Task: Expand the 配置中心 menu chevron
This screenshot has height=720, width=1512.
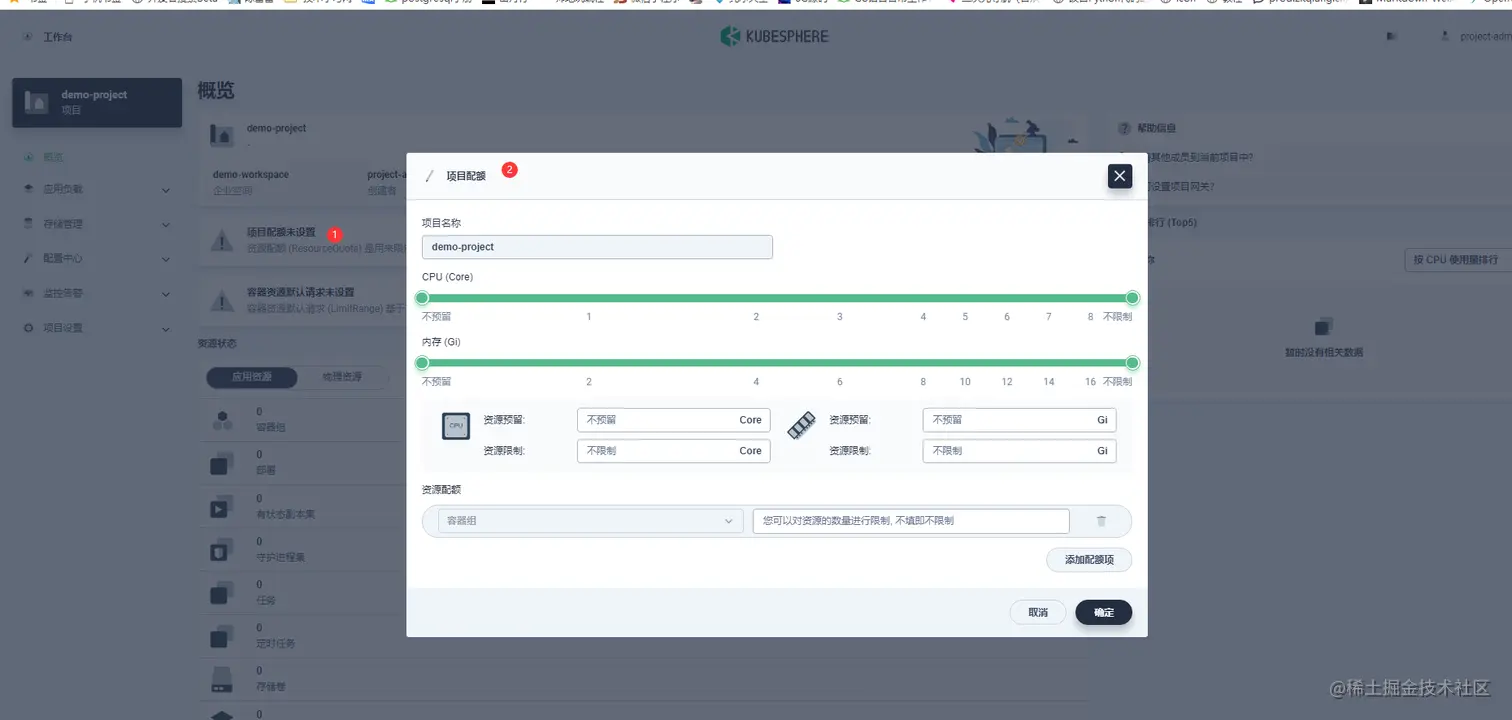Action: point(166,258)
